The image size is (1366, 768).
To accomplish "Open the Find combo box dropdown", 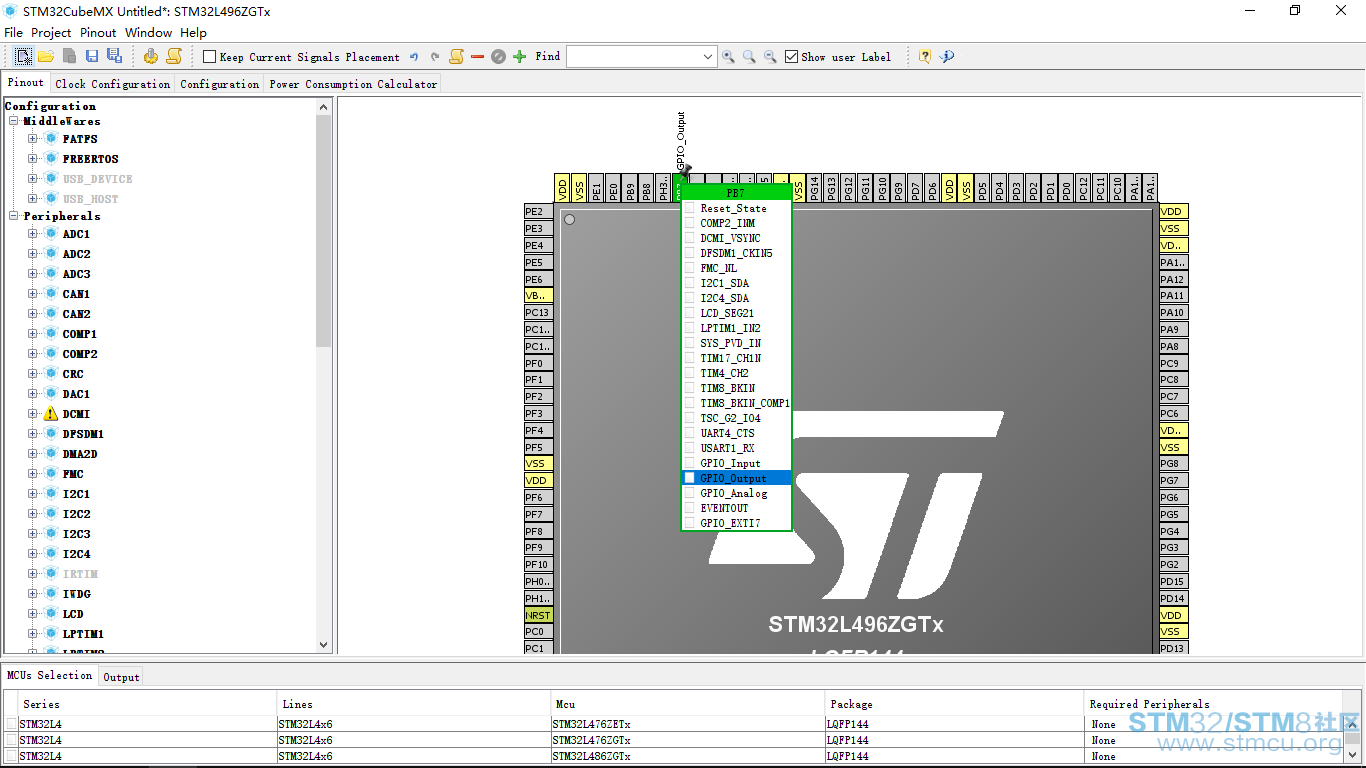I will (708, 57).
